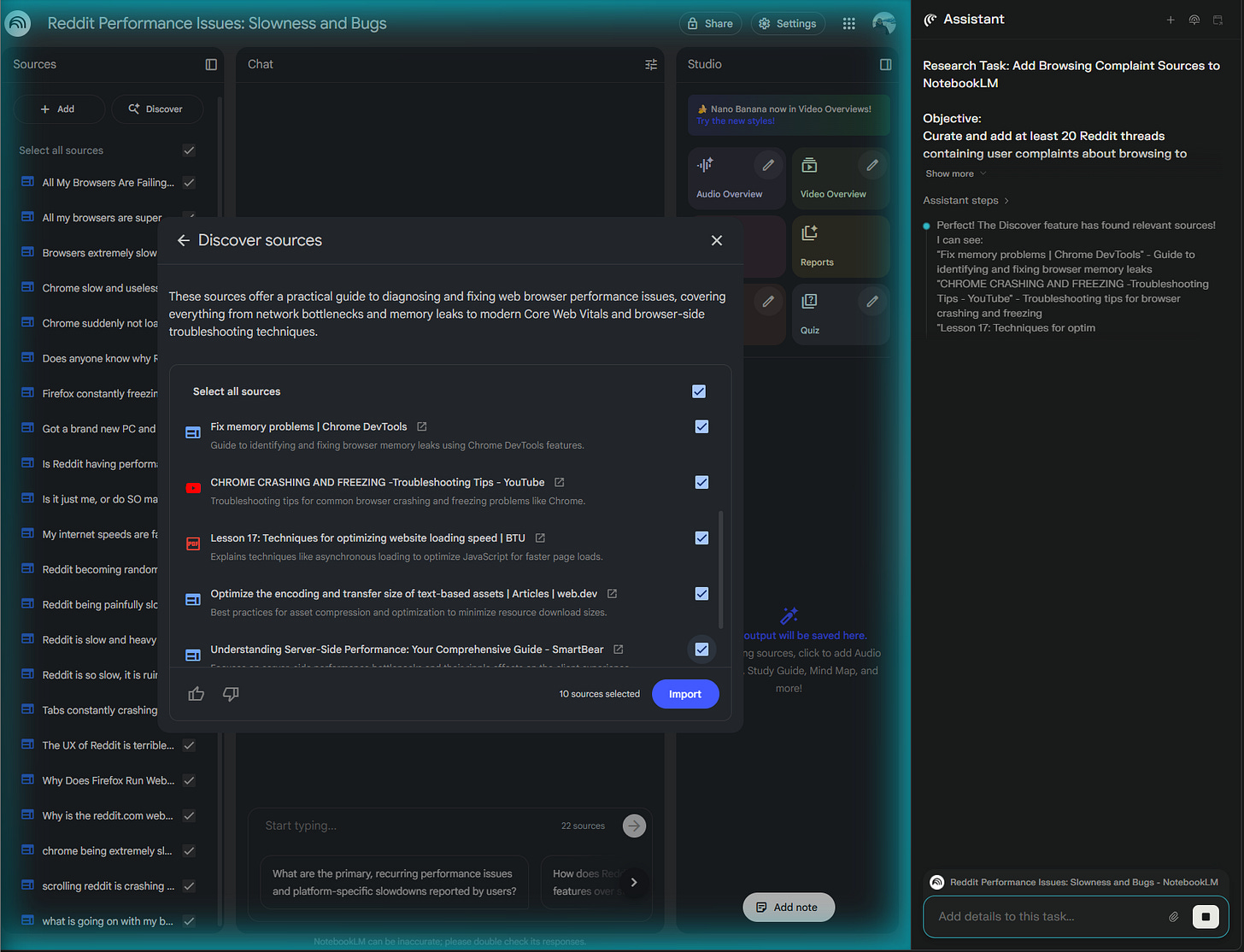This screenshot has height=952, width=1244.
Task: Attach file in Assistant input
Action: [x=1174, y=917]
